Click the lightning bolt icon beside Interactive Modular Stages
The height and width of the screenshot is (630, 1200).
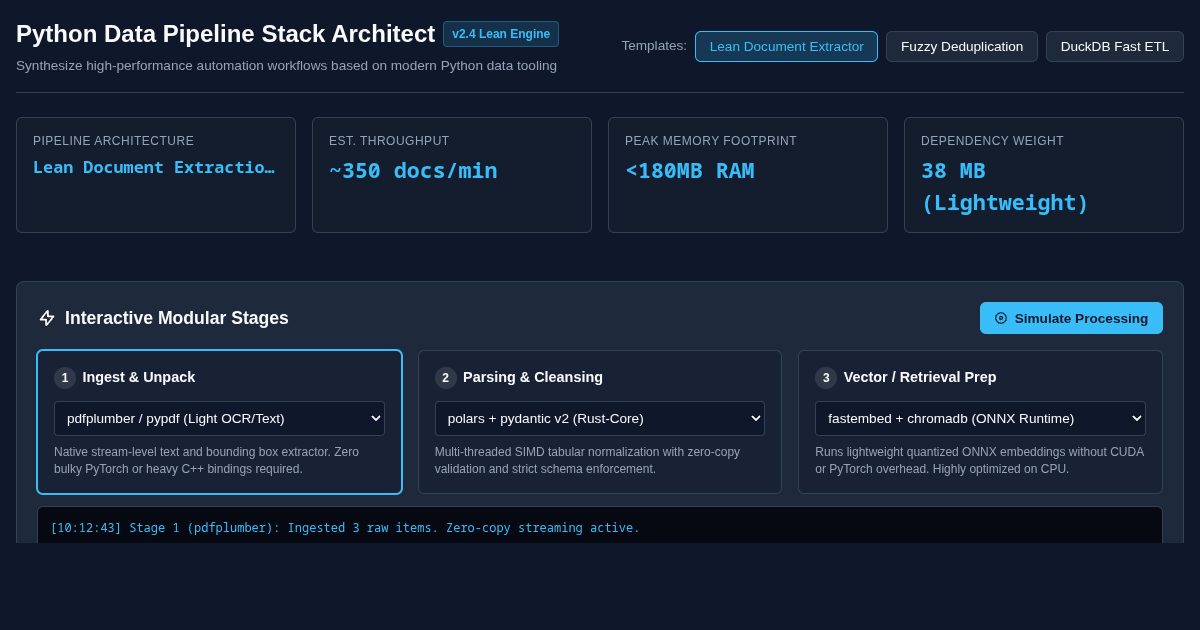pos(47,318)
